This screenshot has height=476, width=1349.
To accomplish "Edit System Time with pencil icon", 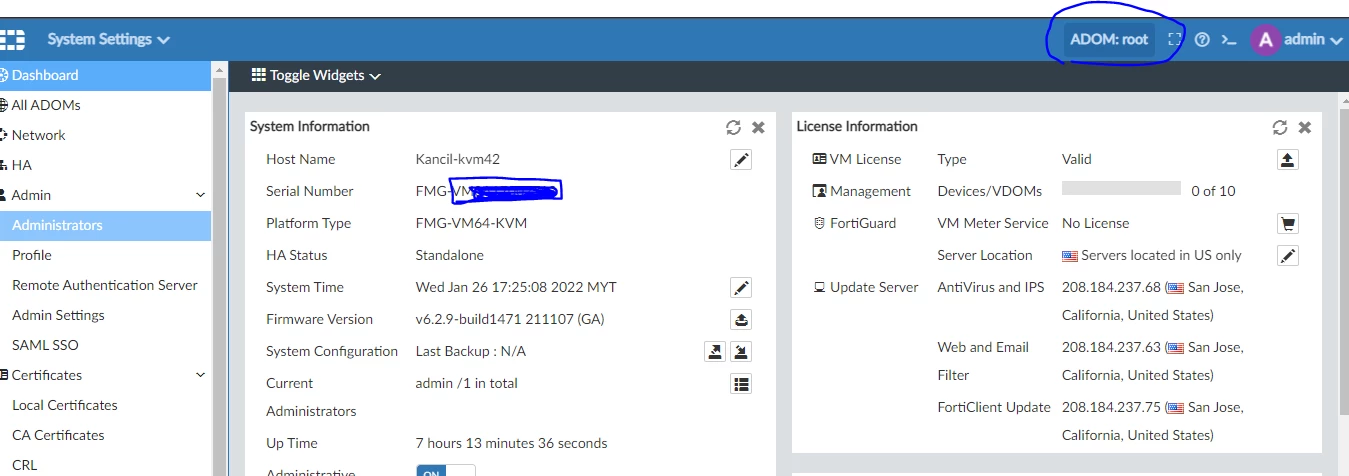I will [x=741, y=288].
